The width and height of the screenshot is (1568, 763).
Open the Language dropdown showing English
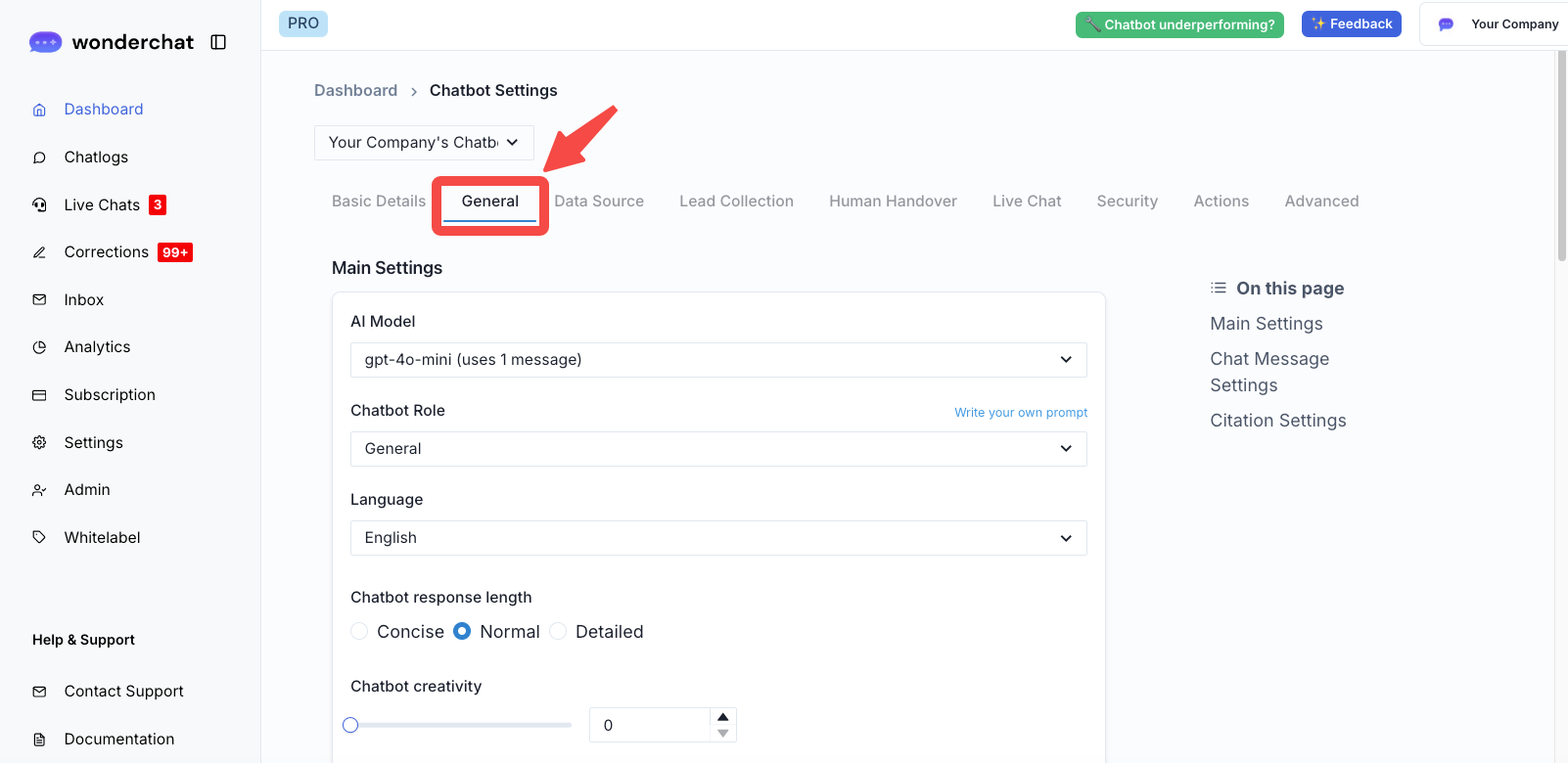click(x=717, y=538)
